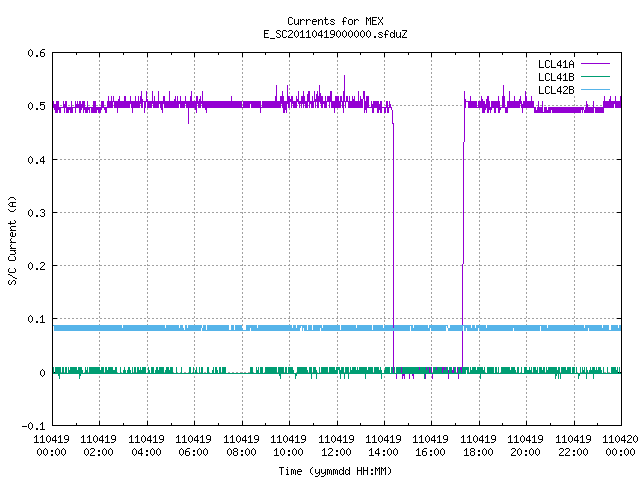Click the purple LCL41A legend line sample
Screen dimensions: 640x480
click(x=595, y=64)
